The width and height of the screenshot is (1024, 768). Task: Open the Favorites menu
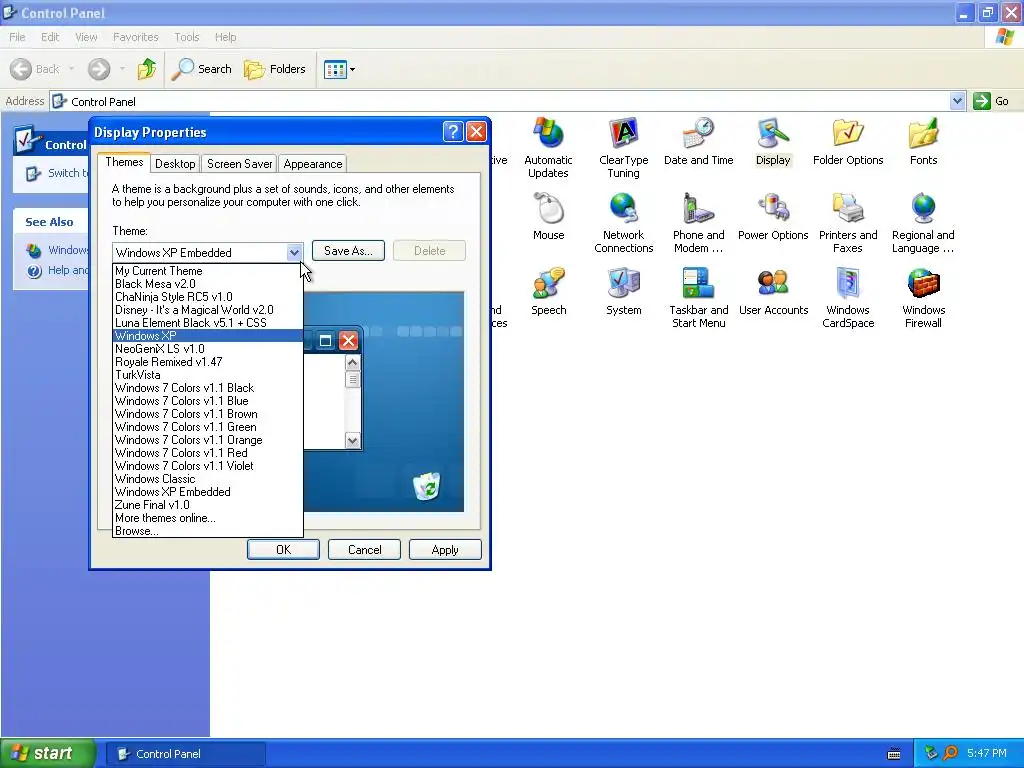[x=135, y=37]
